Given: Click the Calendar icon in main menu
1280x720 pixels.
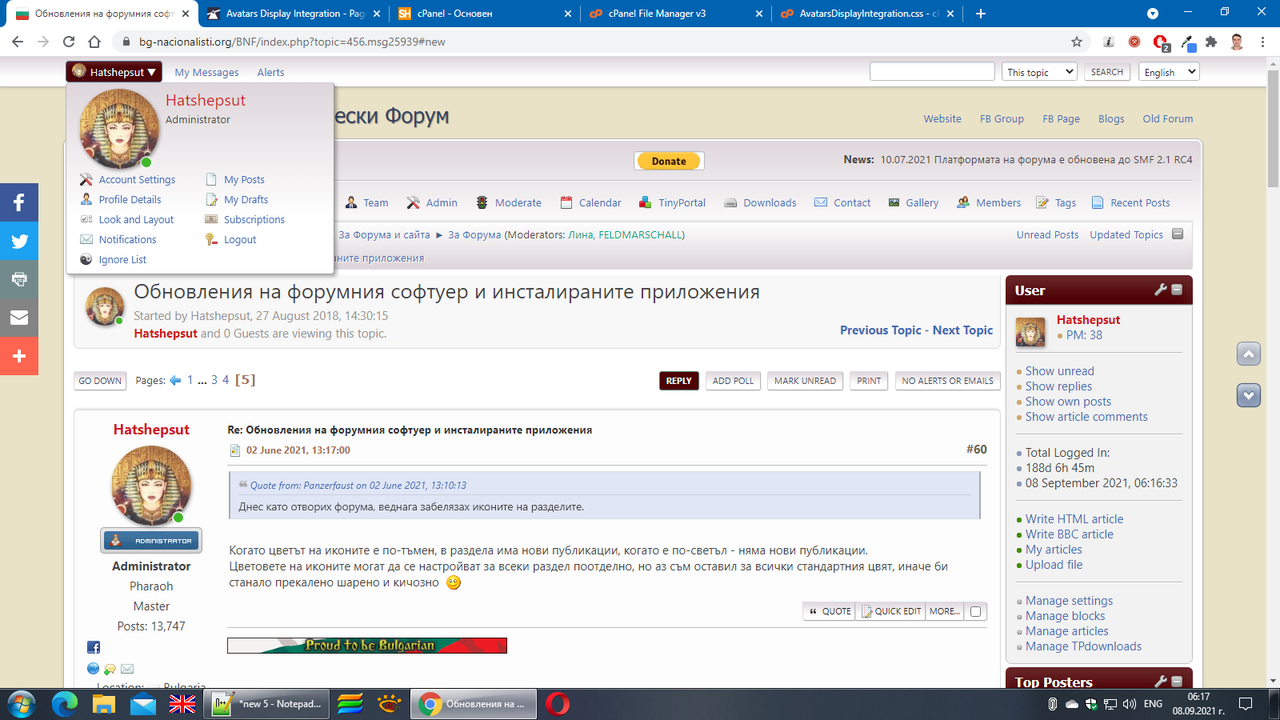Looking at the screenshot, I should pos(566,203).
